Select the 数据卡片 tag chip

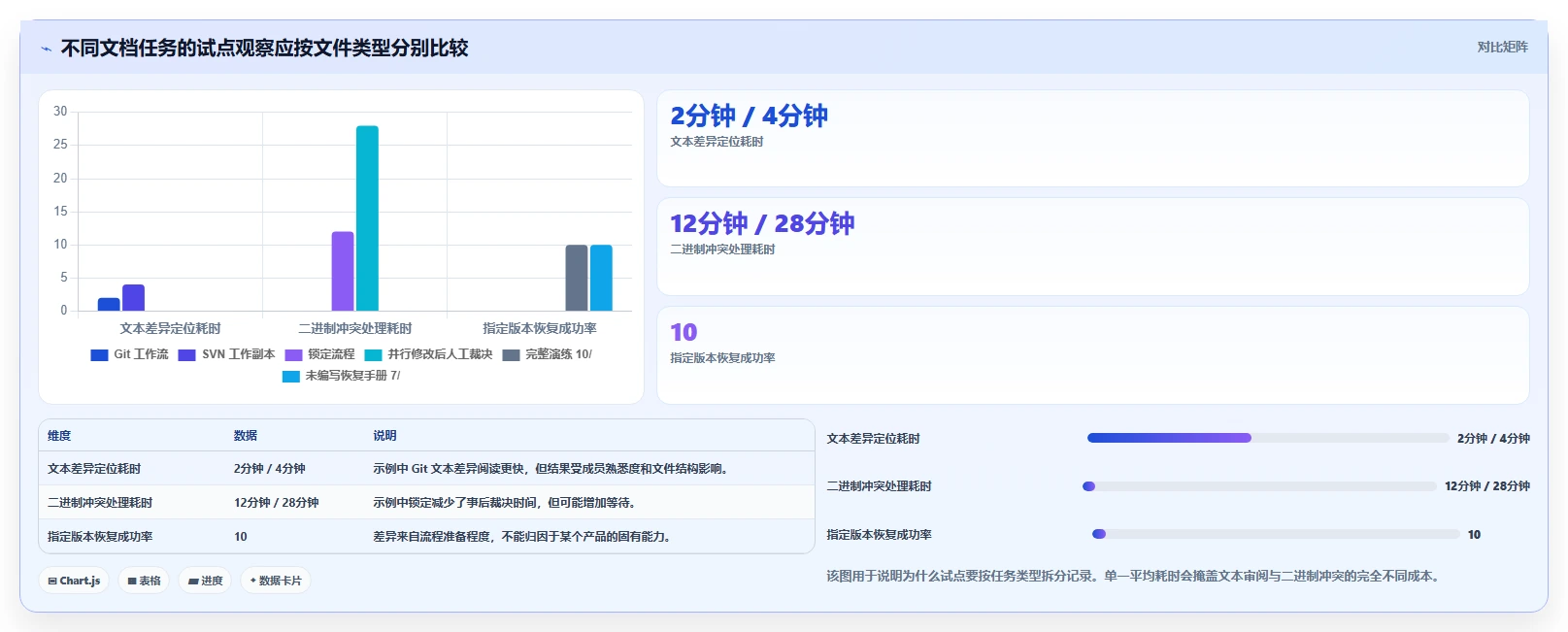click(x=276, y=581)
